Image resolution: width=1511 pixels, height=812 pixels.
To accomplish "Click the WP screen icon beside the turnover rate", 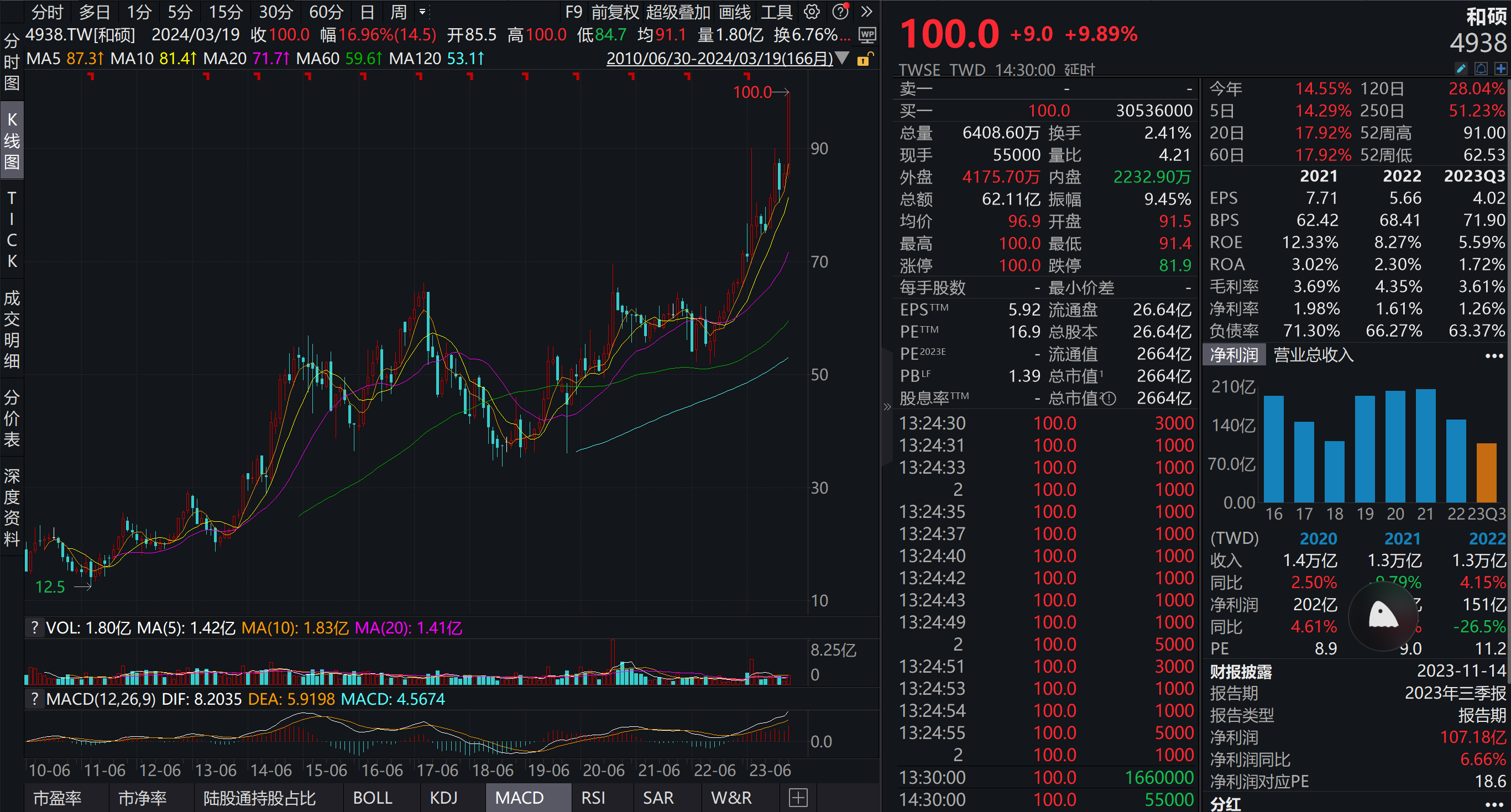I will click(x=866, y=35).
